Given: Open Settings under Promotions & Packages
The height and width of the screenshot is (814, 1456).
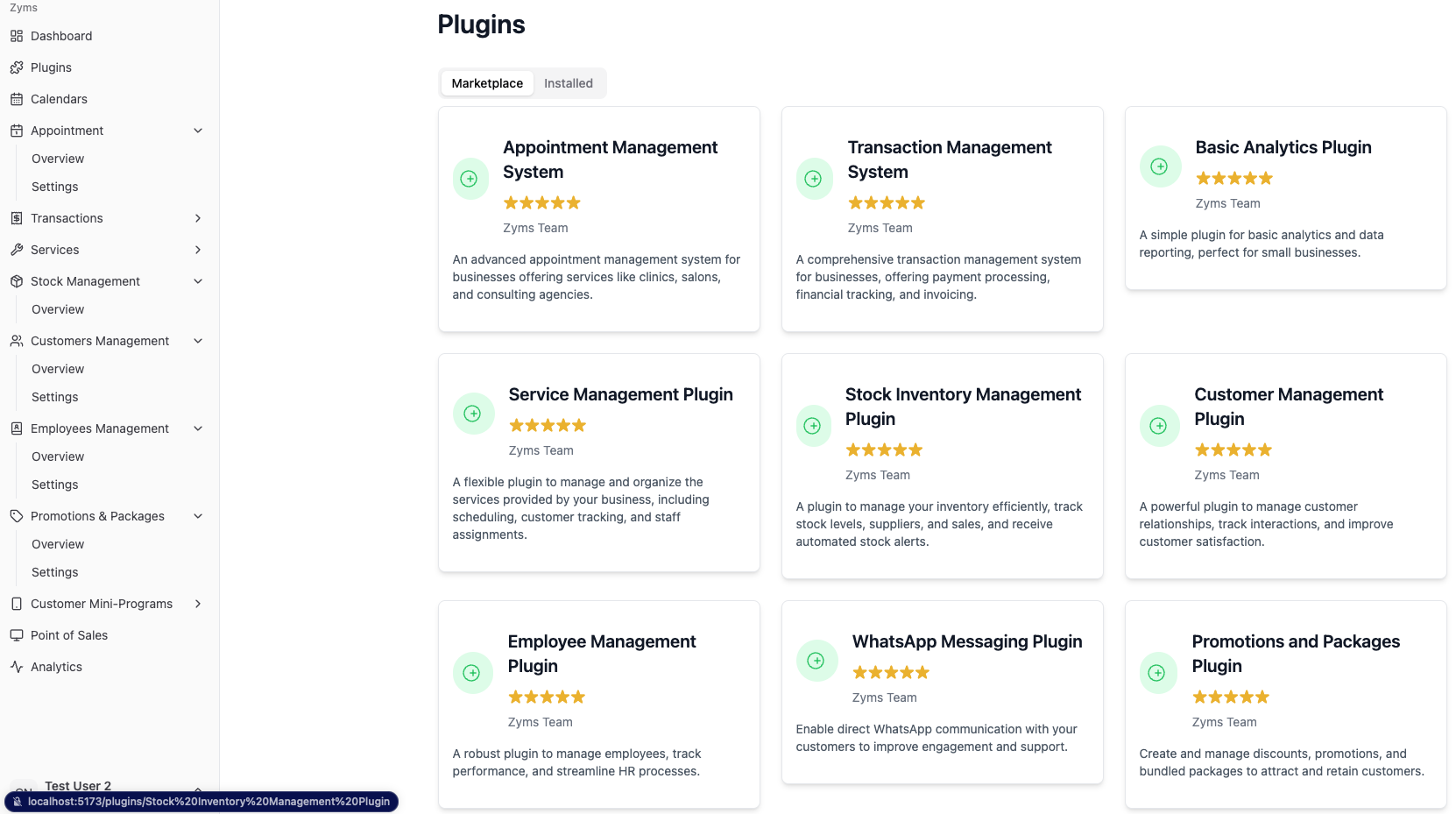Looking at the screenshot, I should (55, 572).
